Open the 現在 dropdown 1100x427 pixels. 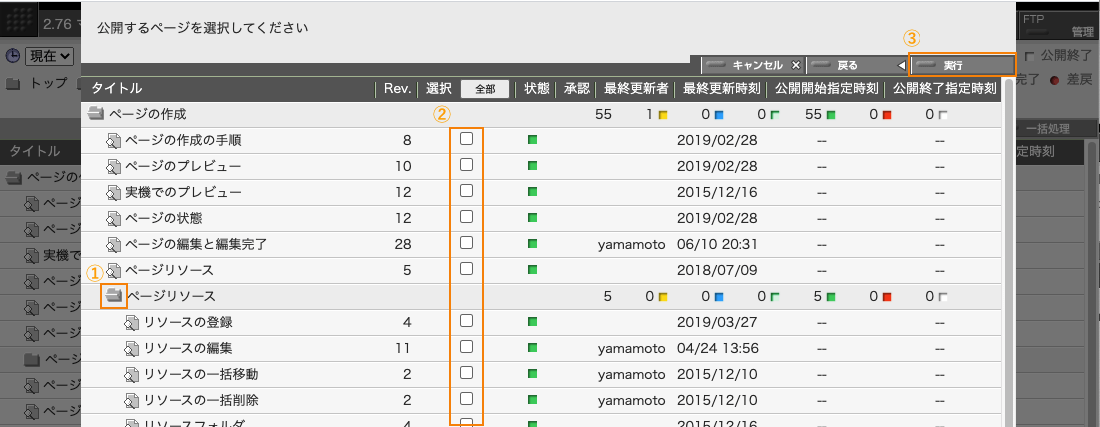[49, 58]
